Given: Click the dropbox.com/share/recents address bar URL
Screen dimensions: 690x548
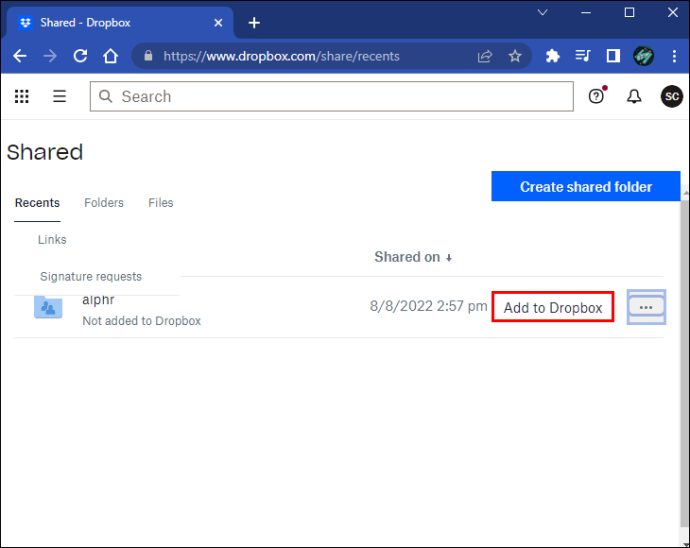Looking at the screenshot, I should [282, 56].
